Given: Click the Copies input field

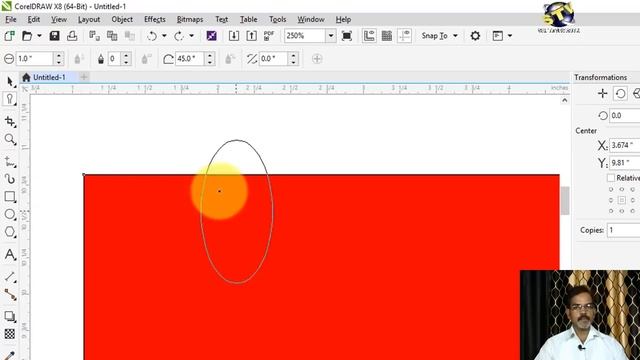Looking at the screenshot, I should point(623,230).
